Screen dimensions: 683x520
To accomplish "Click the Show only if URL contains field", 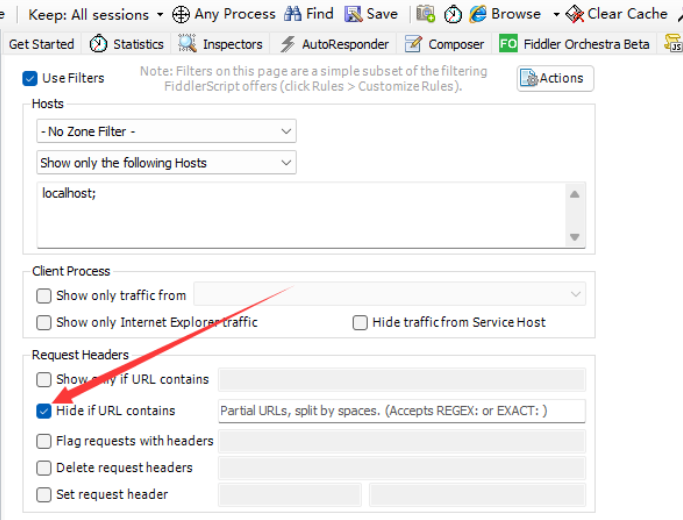I will [x=402, y=380].
